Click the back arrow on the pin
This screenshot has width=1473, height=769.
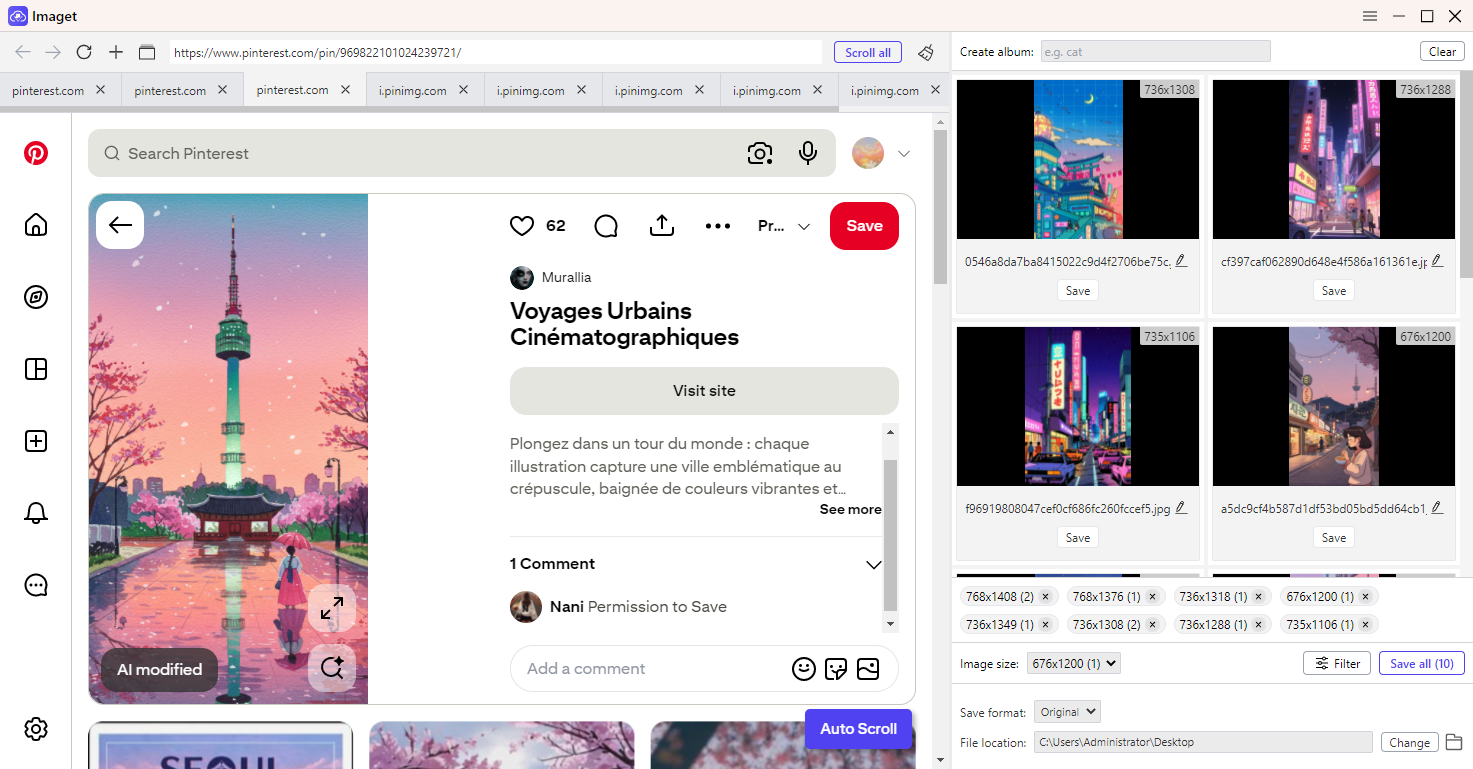coord(120,225)
